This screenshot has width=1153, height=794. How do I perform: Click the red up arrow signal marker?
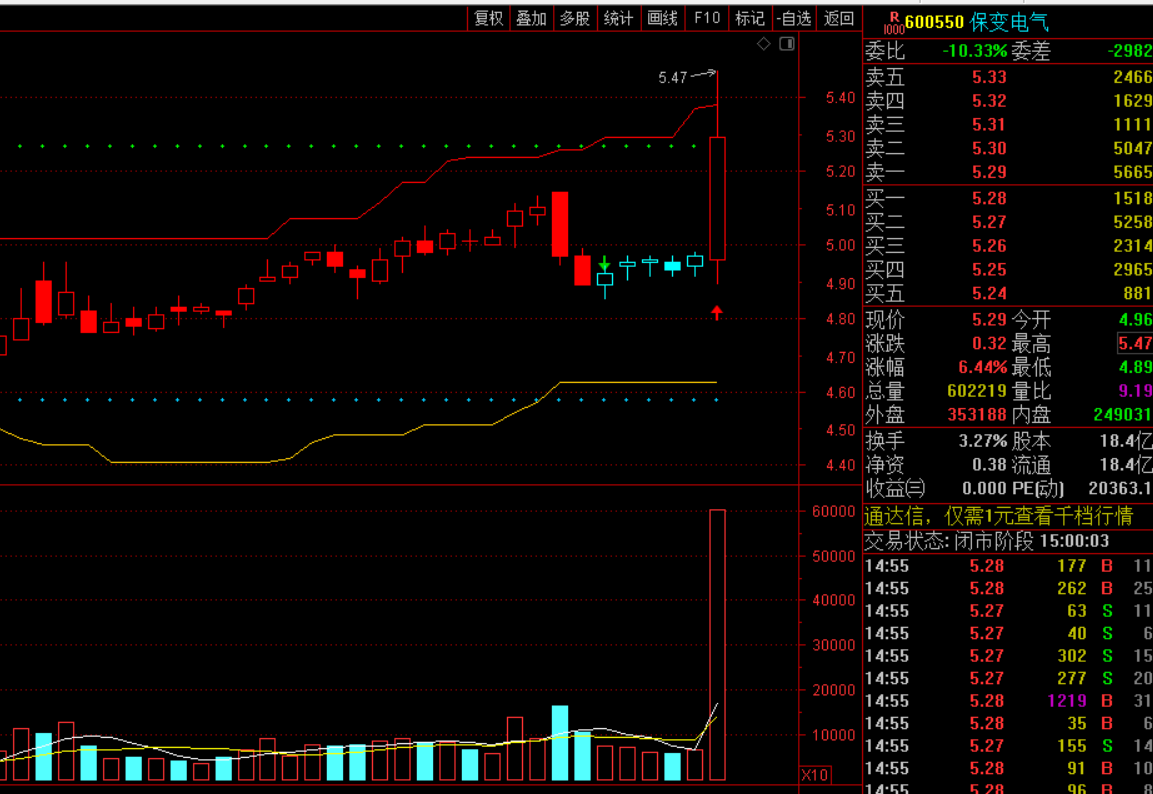tap(717, 312)
